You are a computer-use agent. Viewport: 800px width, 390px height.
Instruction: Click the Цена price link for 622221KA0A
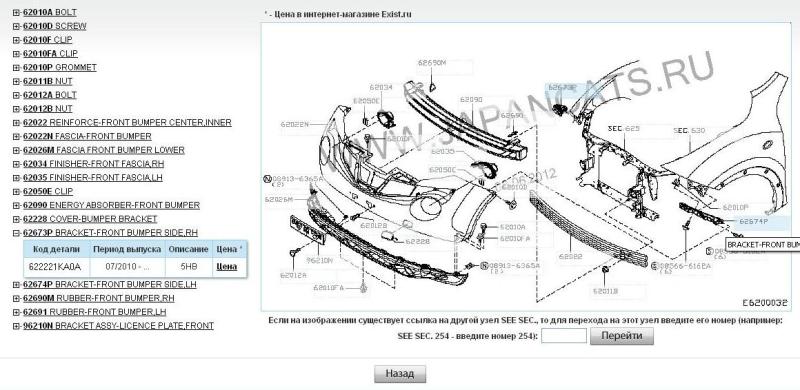227,266
